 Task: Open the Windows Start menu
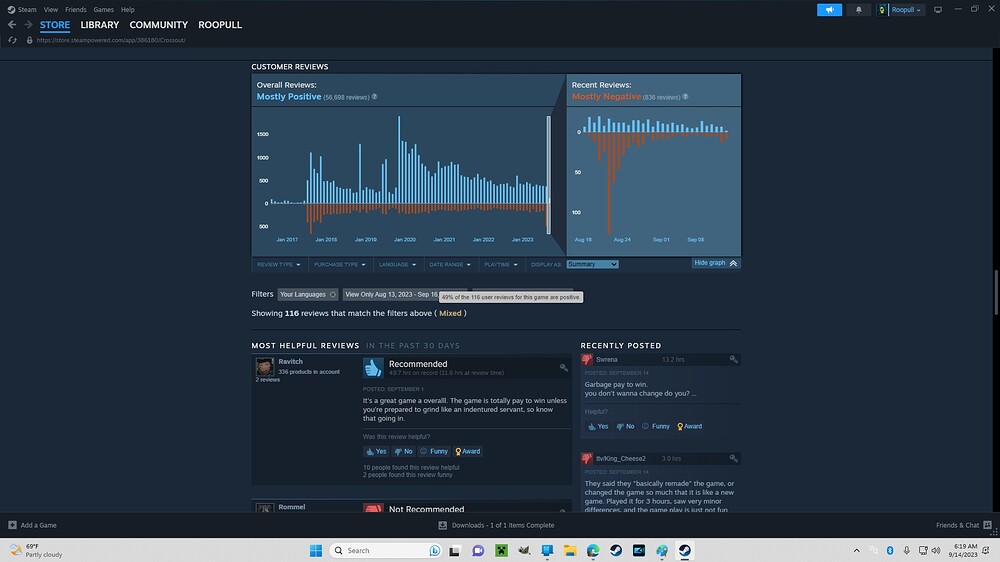coord(316,551)
